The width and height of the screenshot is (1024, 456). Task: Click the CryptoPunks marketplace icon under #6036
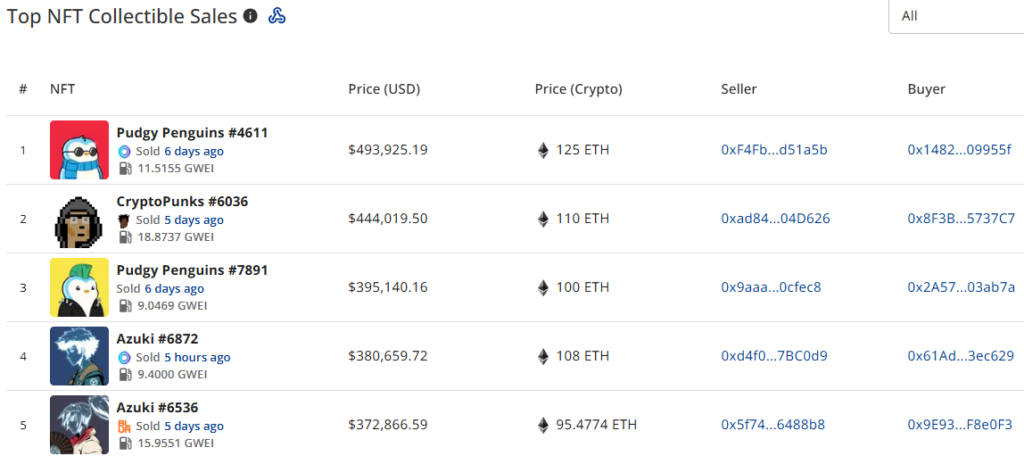[x=124, y=220]
